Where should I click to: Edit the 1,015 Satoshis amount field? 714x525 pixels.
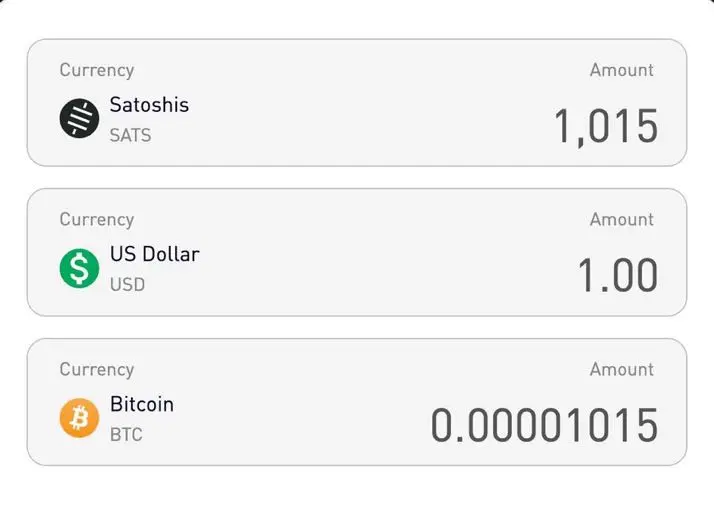tap(606, 127)
